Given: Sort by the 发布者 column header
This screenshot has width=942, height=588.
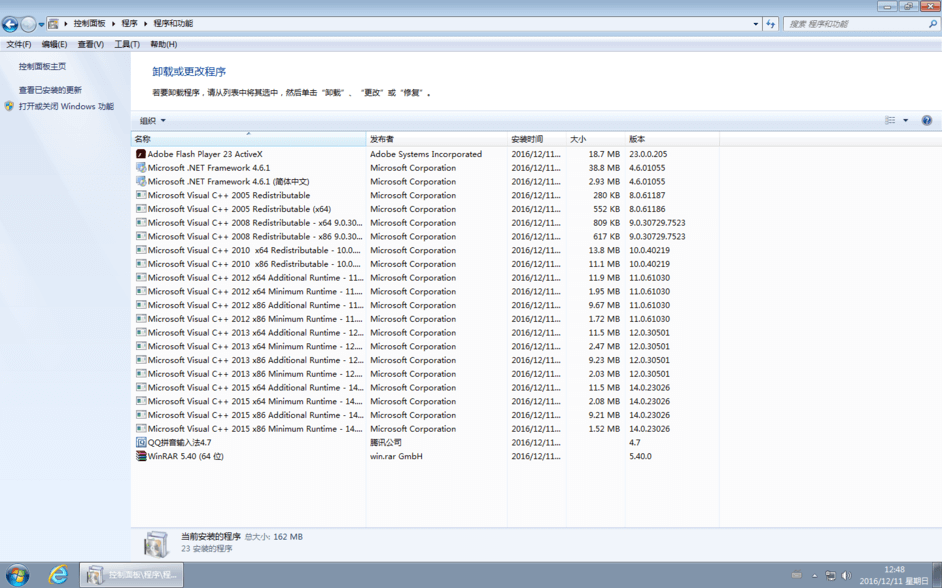Looking at the screenshot, I should tap(436, 139).
